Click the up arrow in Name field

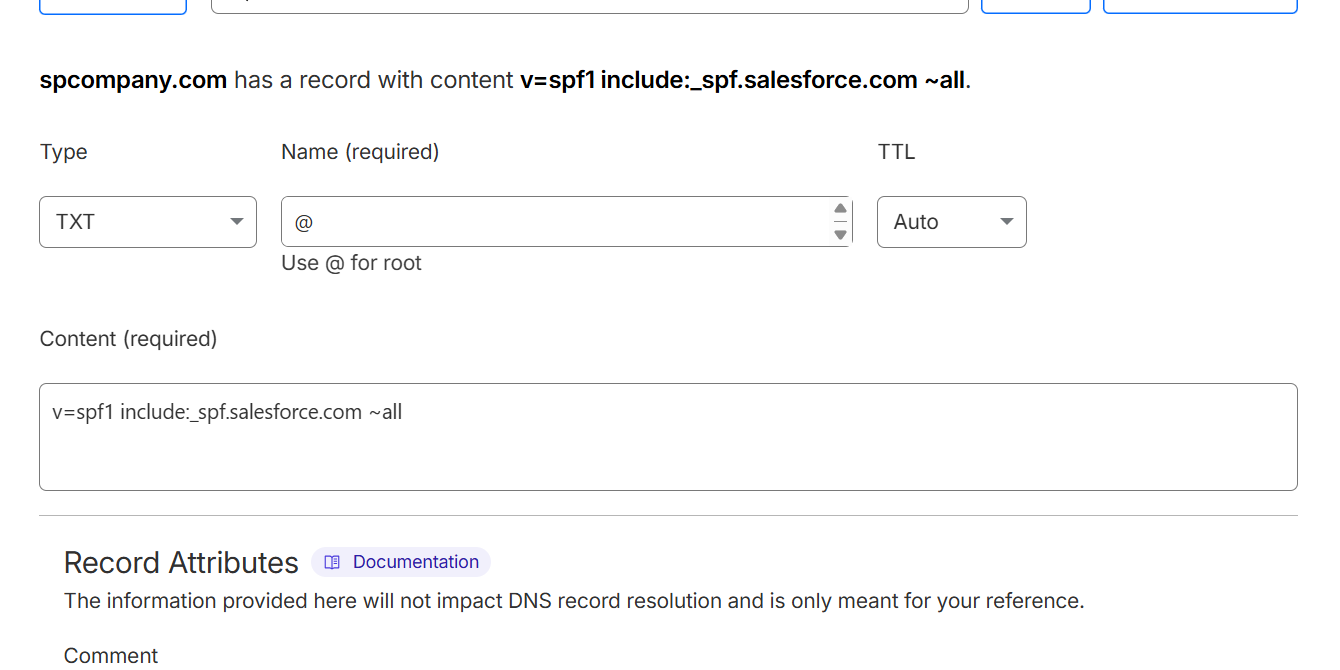840,209
